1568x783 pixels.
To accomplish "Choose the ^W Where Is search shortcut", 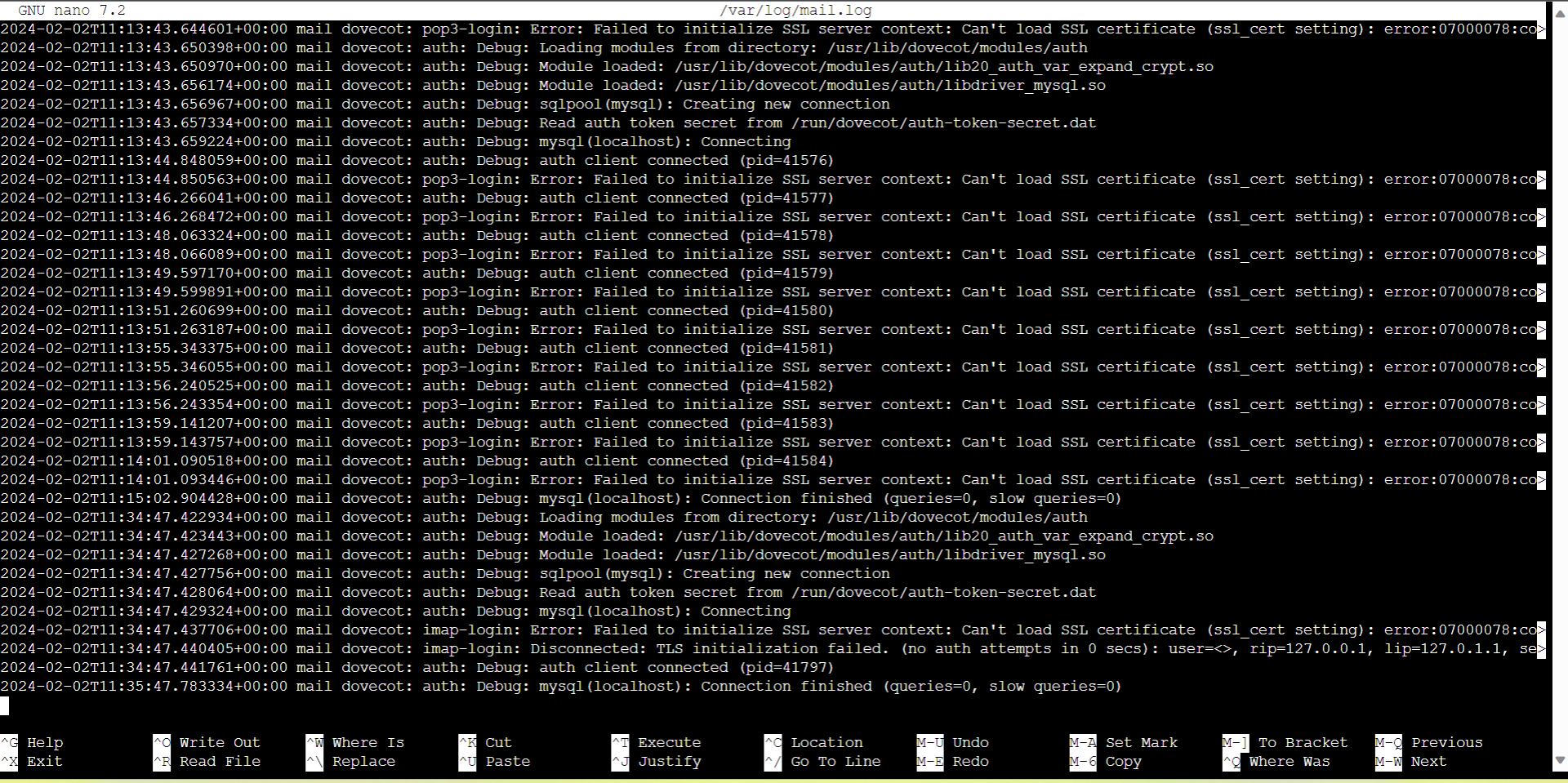I will [x=355, y=742].
